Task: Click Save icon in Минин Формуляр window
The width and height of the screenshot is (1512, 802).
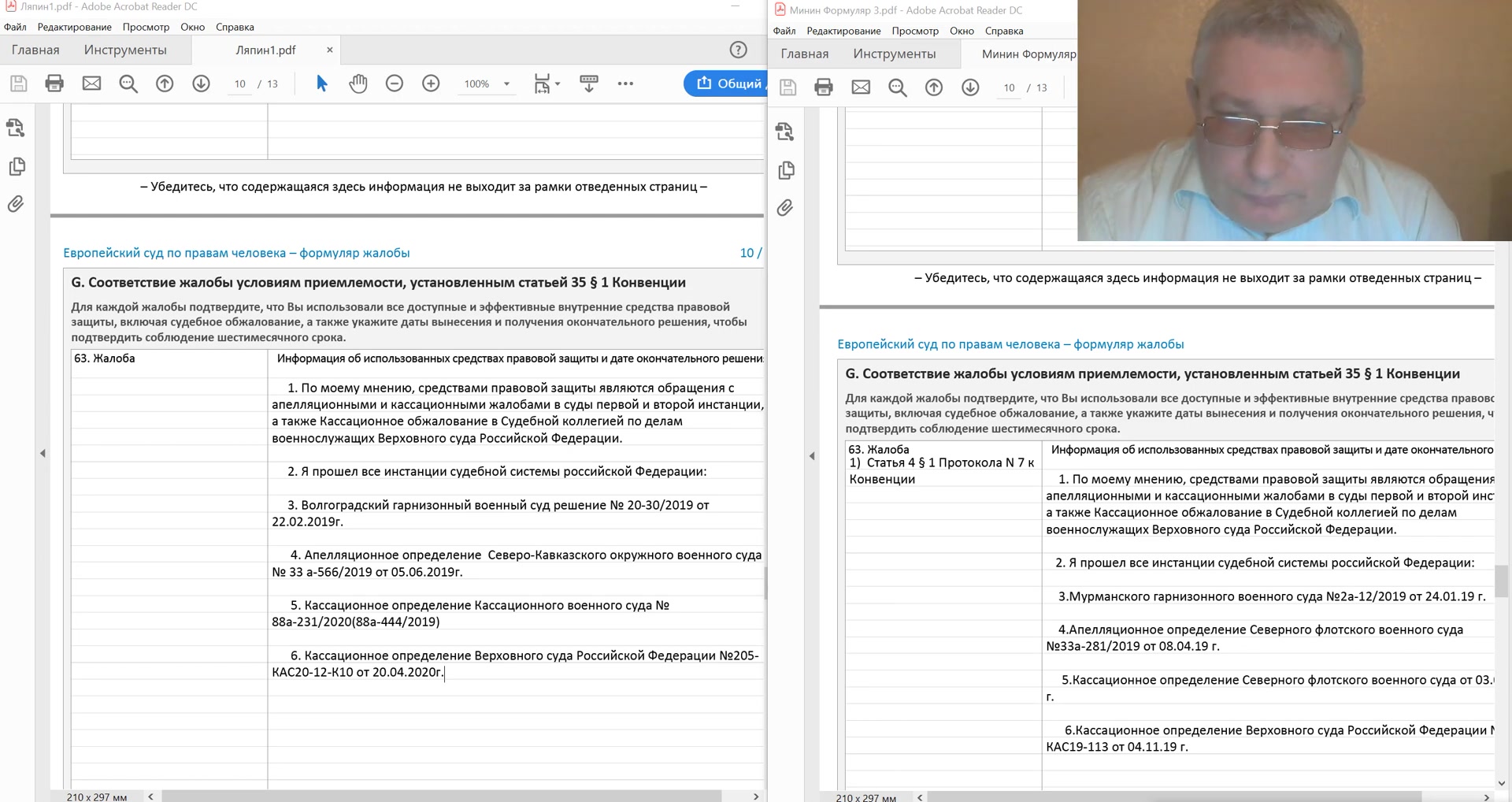Action: pos(787,87)
